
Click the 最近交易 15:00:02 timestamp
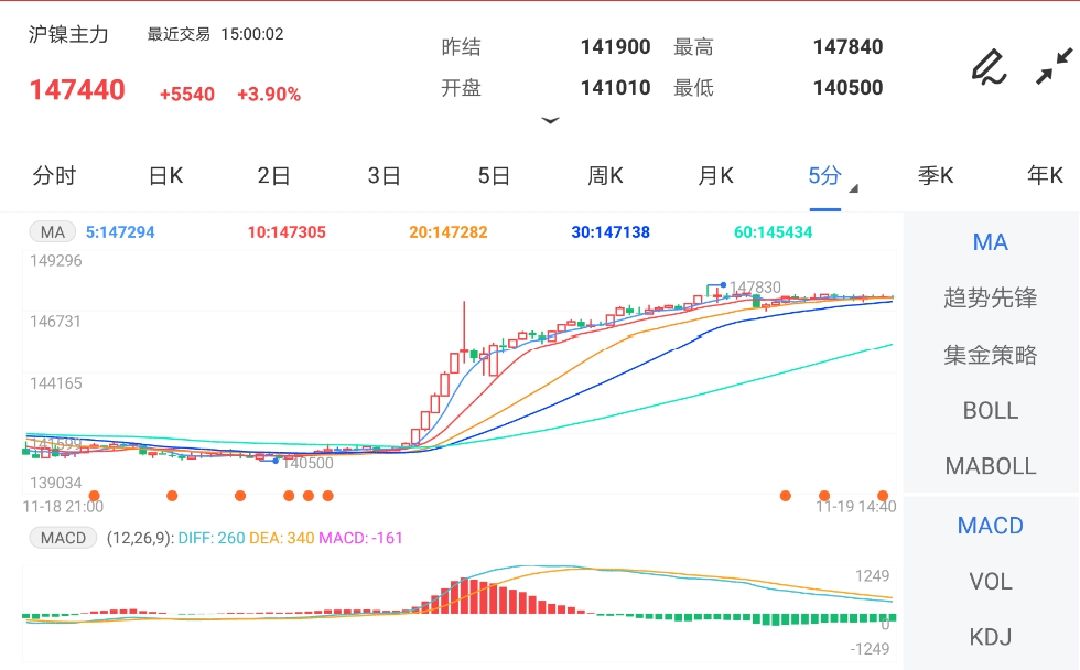coord(216,34)
